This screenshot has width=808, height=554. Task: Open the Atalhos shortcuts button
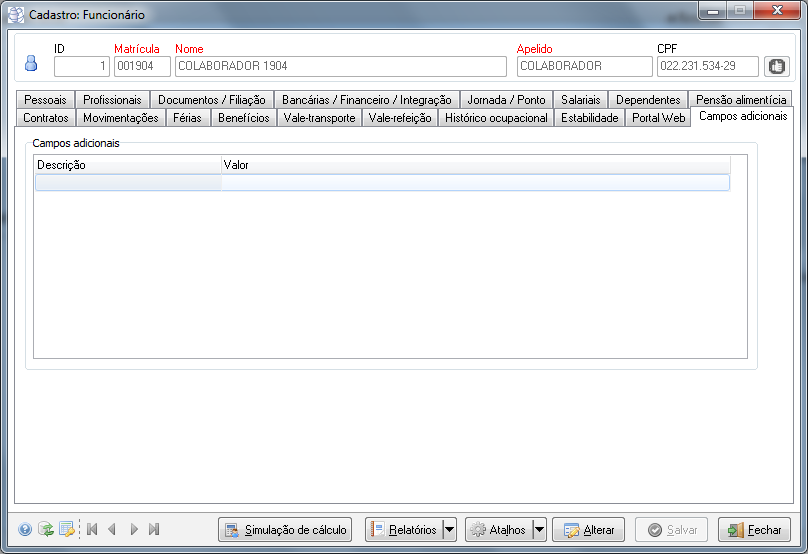point(498,530)
